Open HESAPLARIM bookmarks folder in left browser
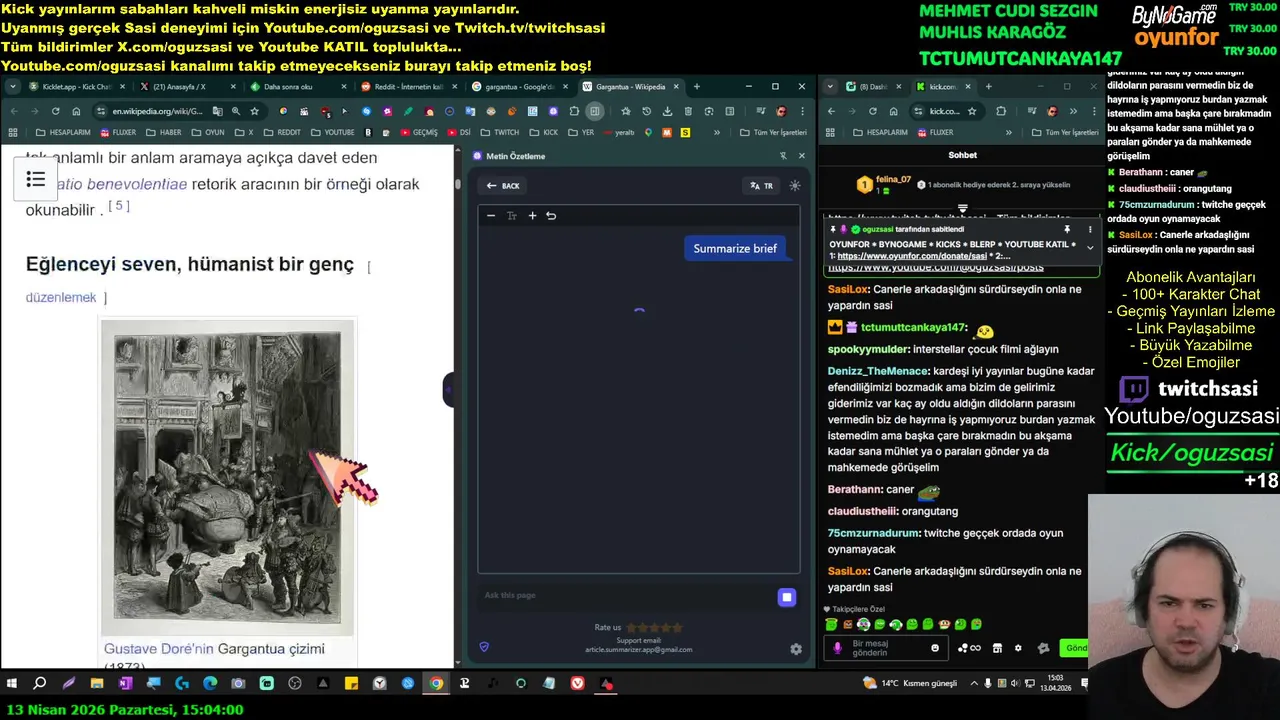This screenshot has height=720, width=1280. pos(62,132)
